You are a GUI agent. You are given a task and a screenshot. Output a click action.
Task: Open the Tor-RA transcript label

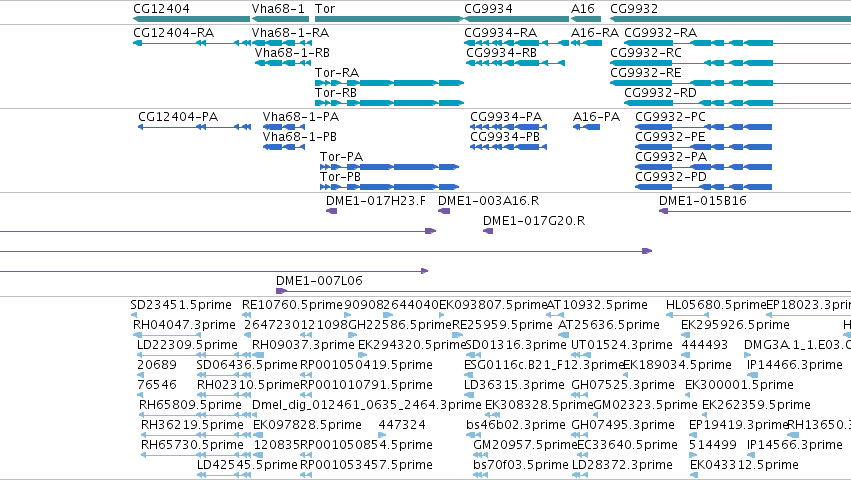(337, 73)
